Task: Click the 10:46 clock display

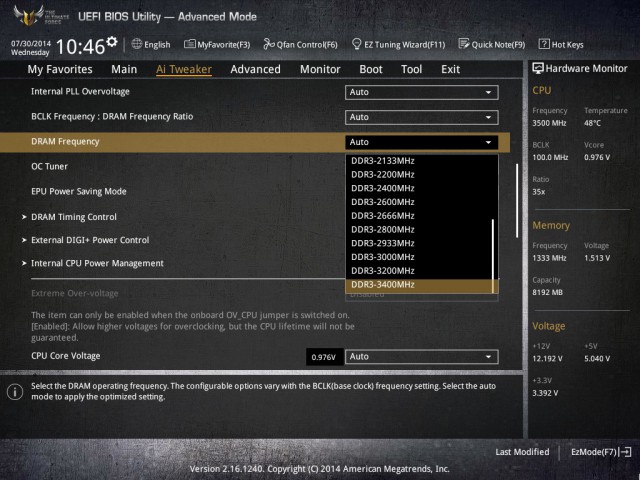Action: tap(80, 47)
